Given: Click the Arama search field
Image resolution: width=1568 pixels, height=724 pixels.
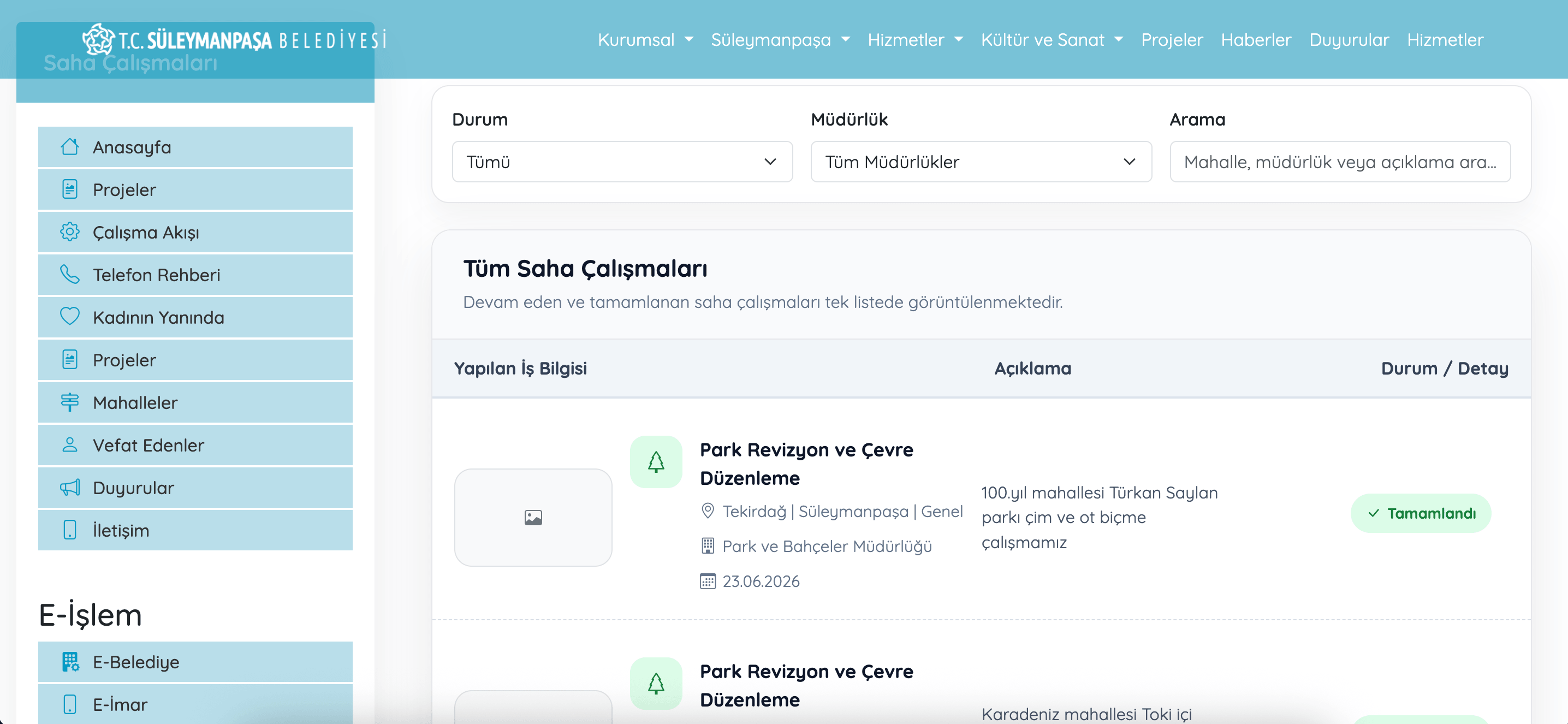Looking at the screenshot, I should pyautogui.click(x=1340, y=162).
